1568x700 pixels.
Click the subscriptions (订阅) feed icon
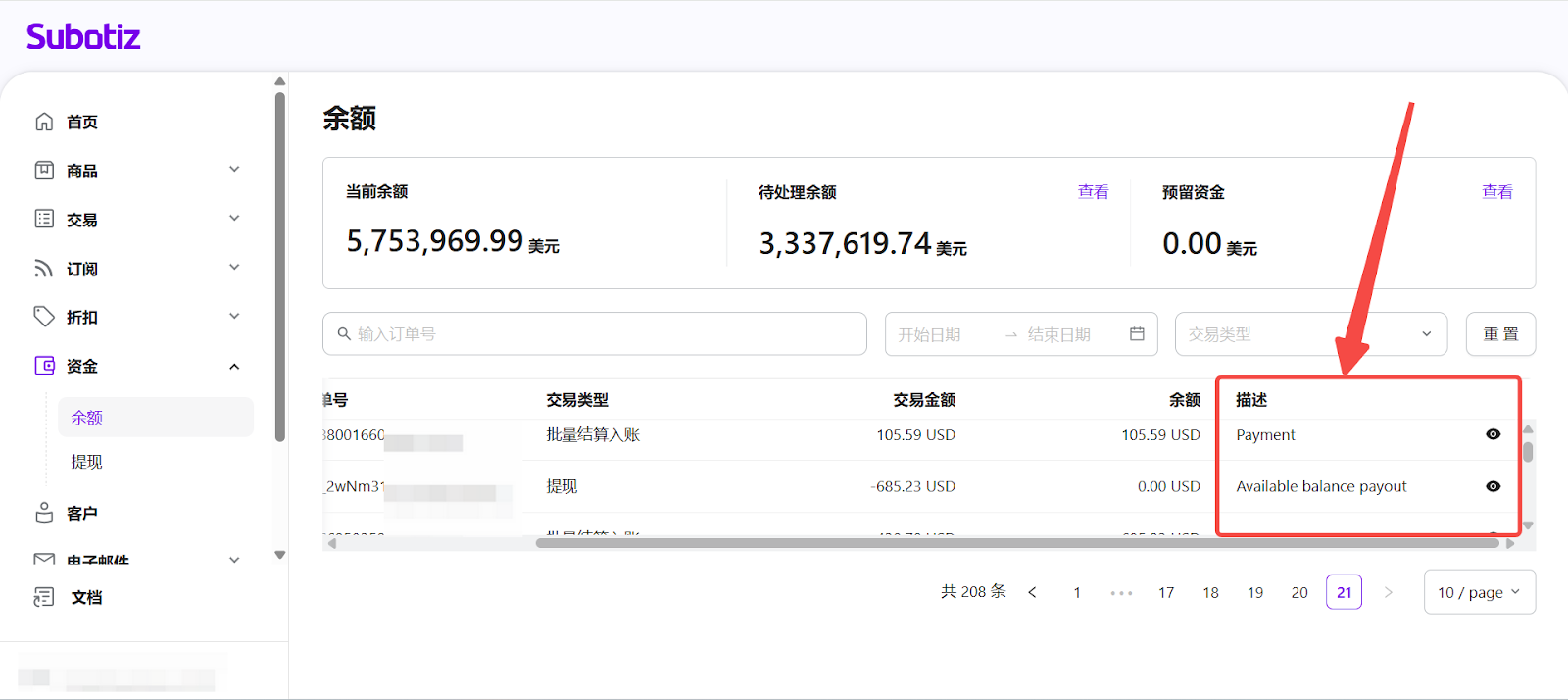click(44, 269)
